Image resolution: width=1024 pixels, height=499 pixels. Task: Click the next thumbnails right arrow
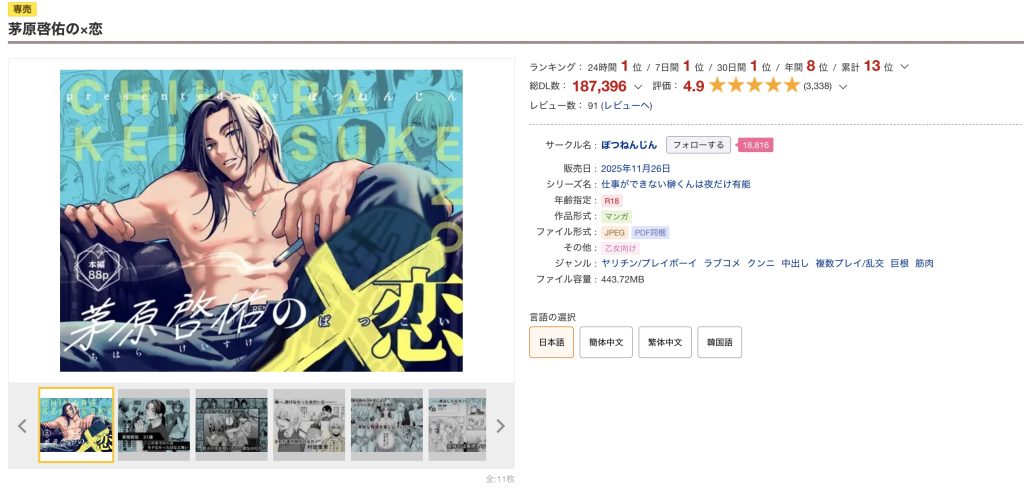pyautogui.click(x=500, y=426)
